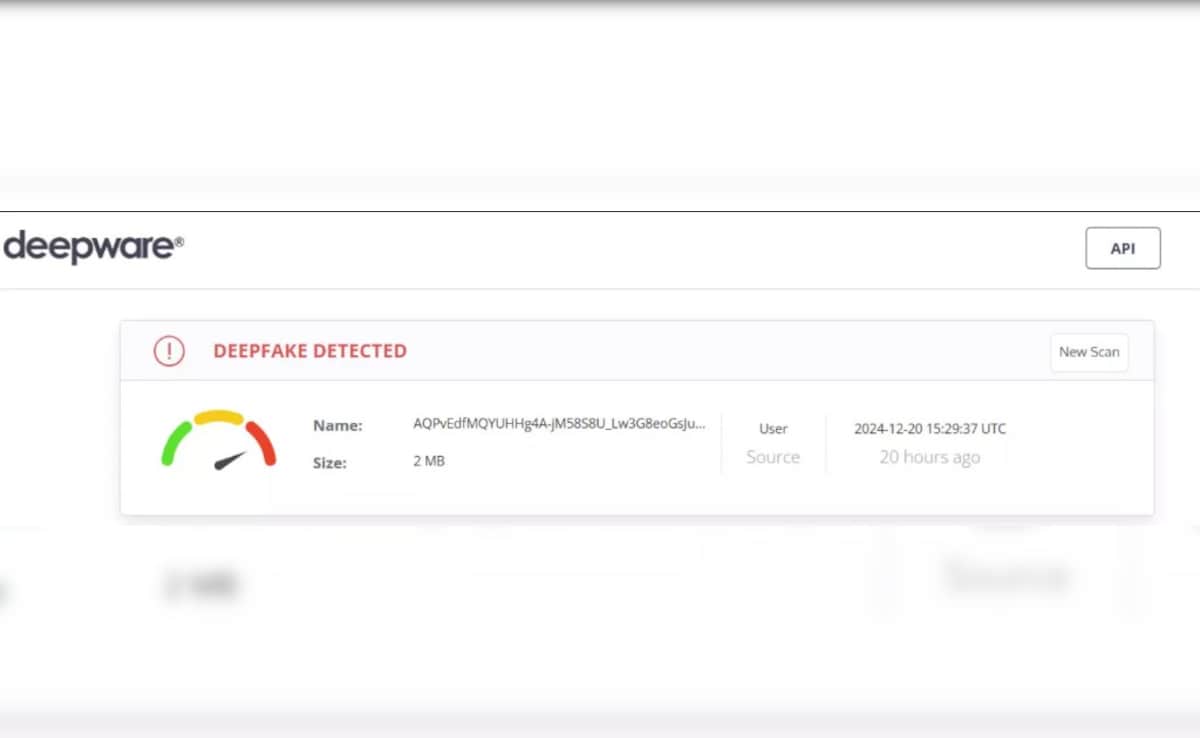The image size is (1200, 738).
Task: Click the blurred Source text below the card
Action: (x=1005, y=576)
